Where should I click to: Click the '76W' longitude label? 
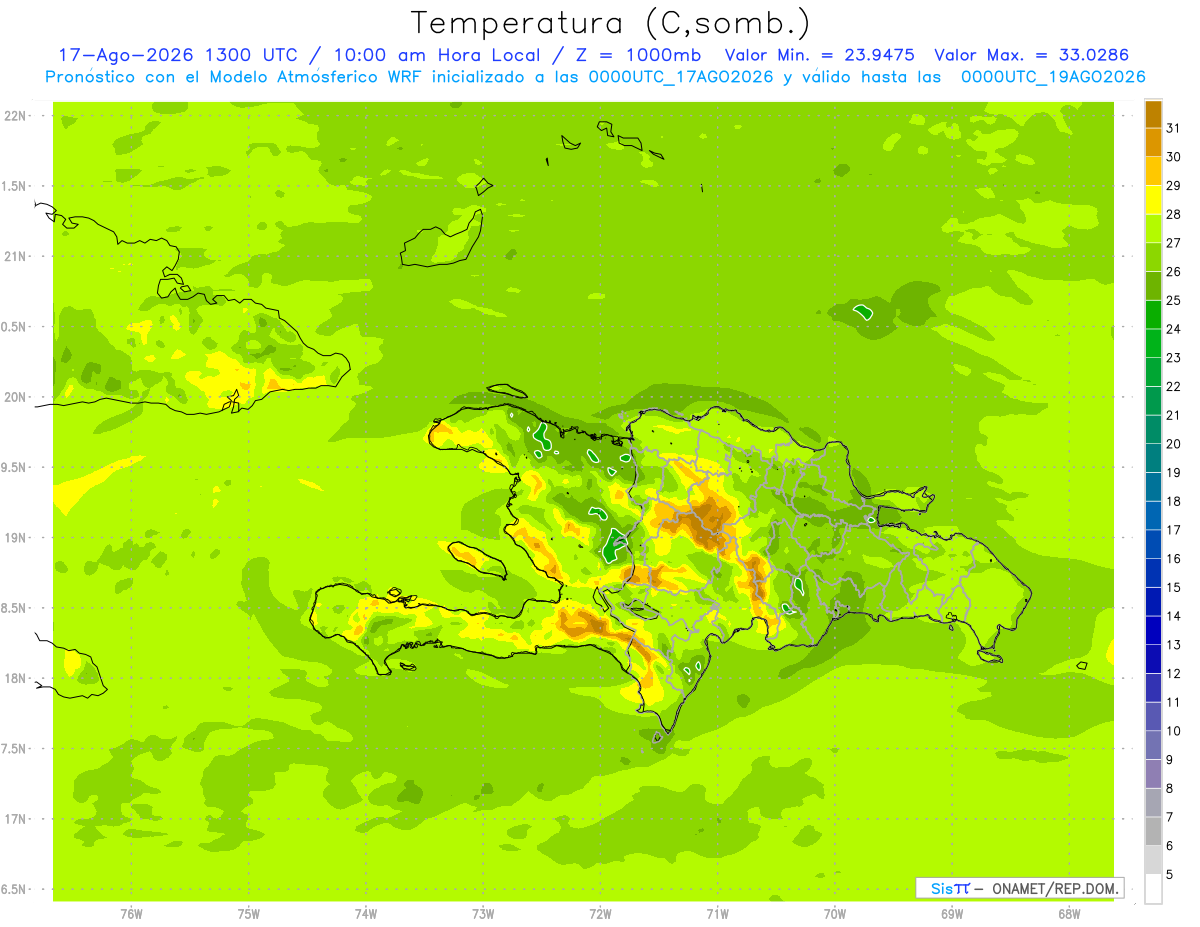[131, 914]
